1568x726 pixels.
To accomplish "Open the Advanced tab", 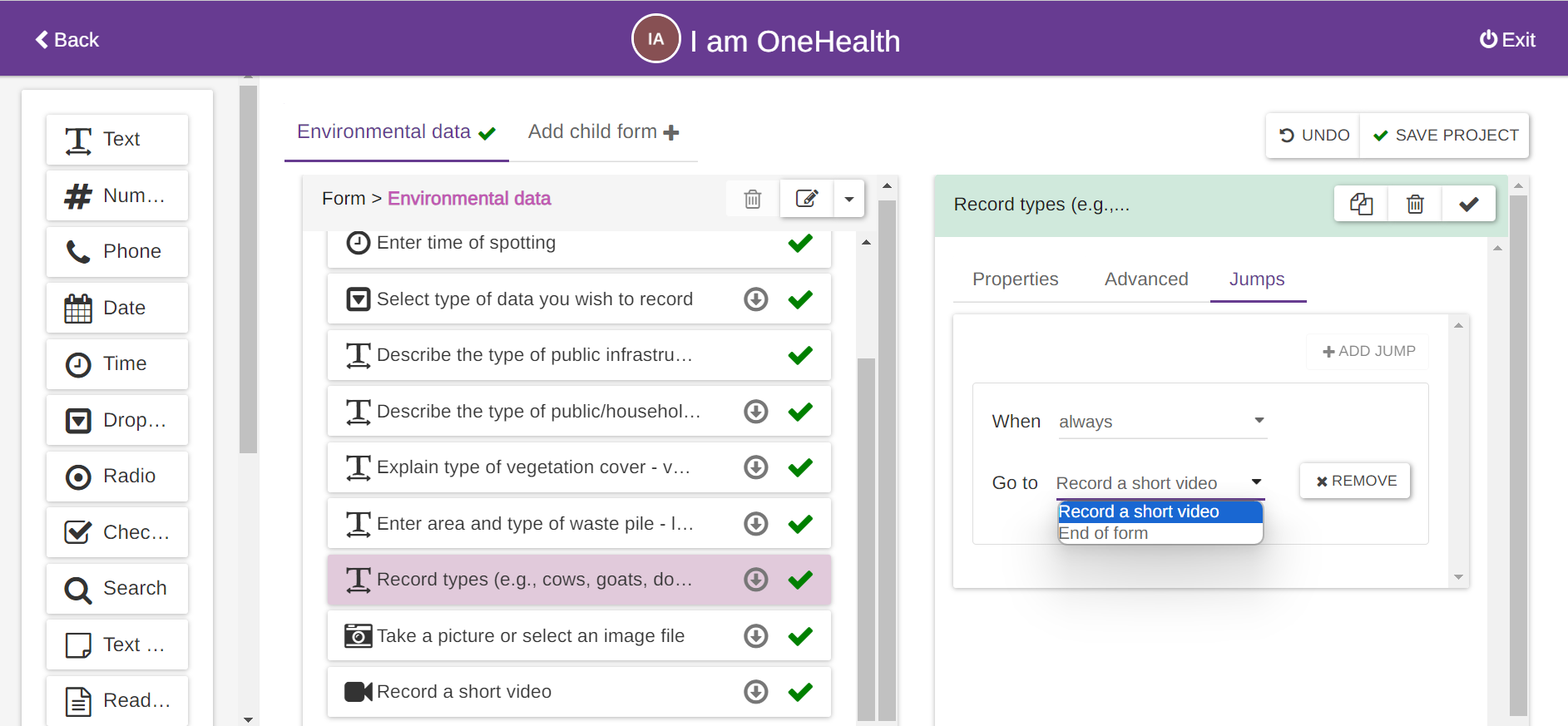I will click(1145, 279).
